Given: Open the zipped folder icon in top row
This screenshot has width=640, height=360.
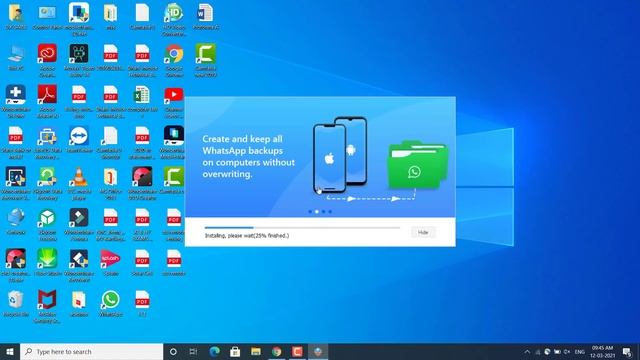Looking at the screenshot, I should click(x=111, y=17).
